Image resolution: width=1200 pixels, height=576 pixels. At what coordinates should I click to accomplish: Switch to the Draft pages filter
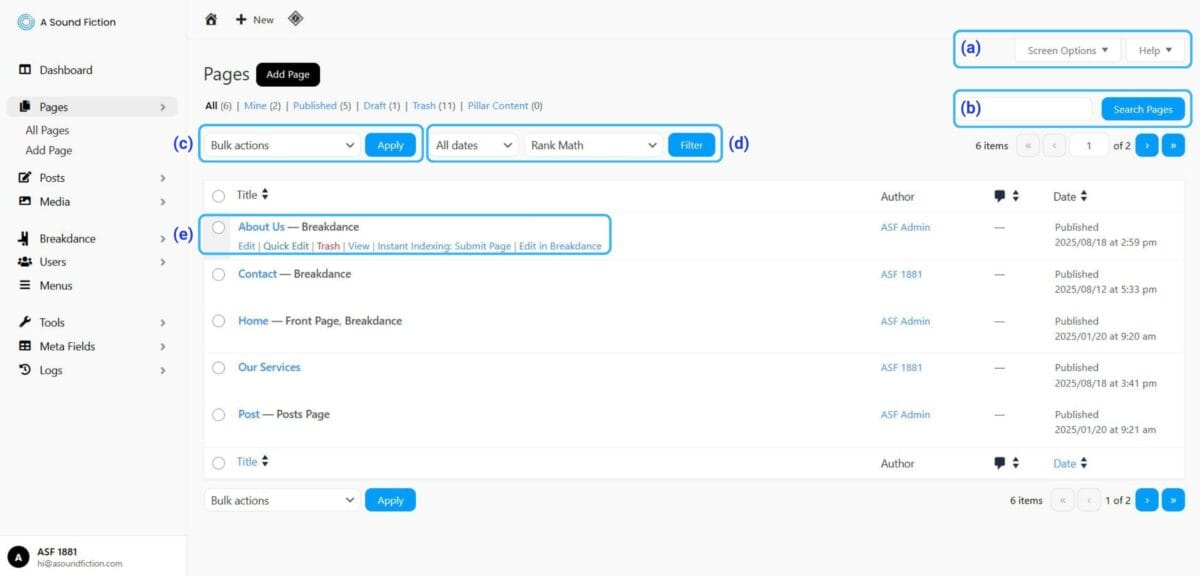point(373,105)
